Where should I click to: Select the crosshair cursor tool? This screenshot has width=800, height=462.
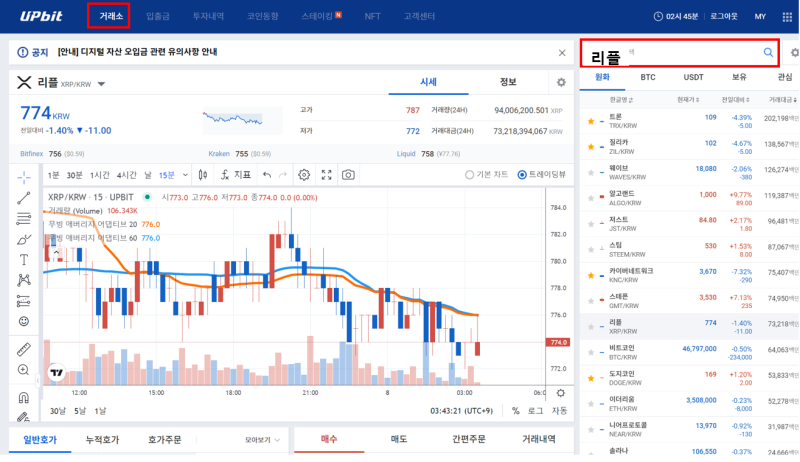point(24,177)
